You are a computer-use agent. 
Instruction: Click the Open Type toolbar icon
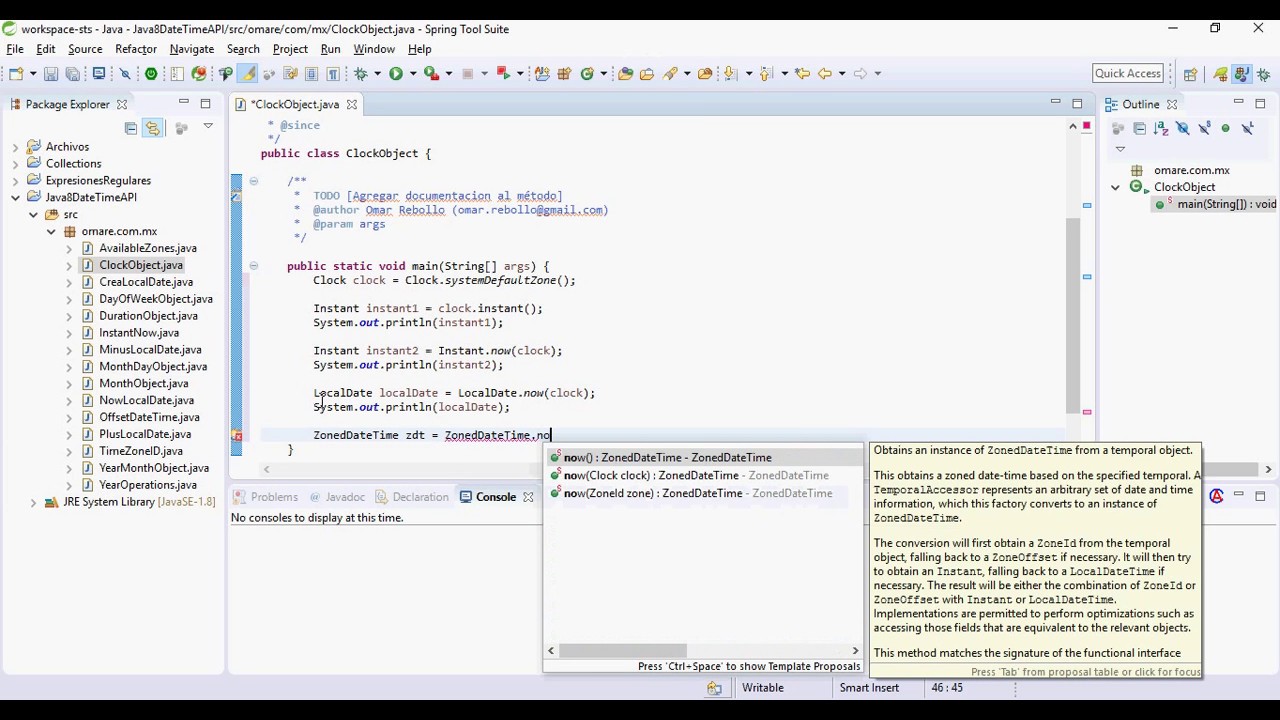(x=625, y=73)
